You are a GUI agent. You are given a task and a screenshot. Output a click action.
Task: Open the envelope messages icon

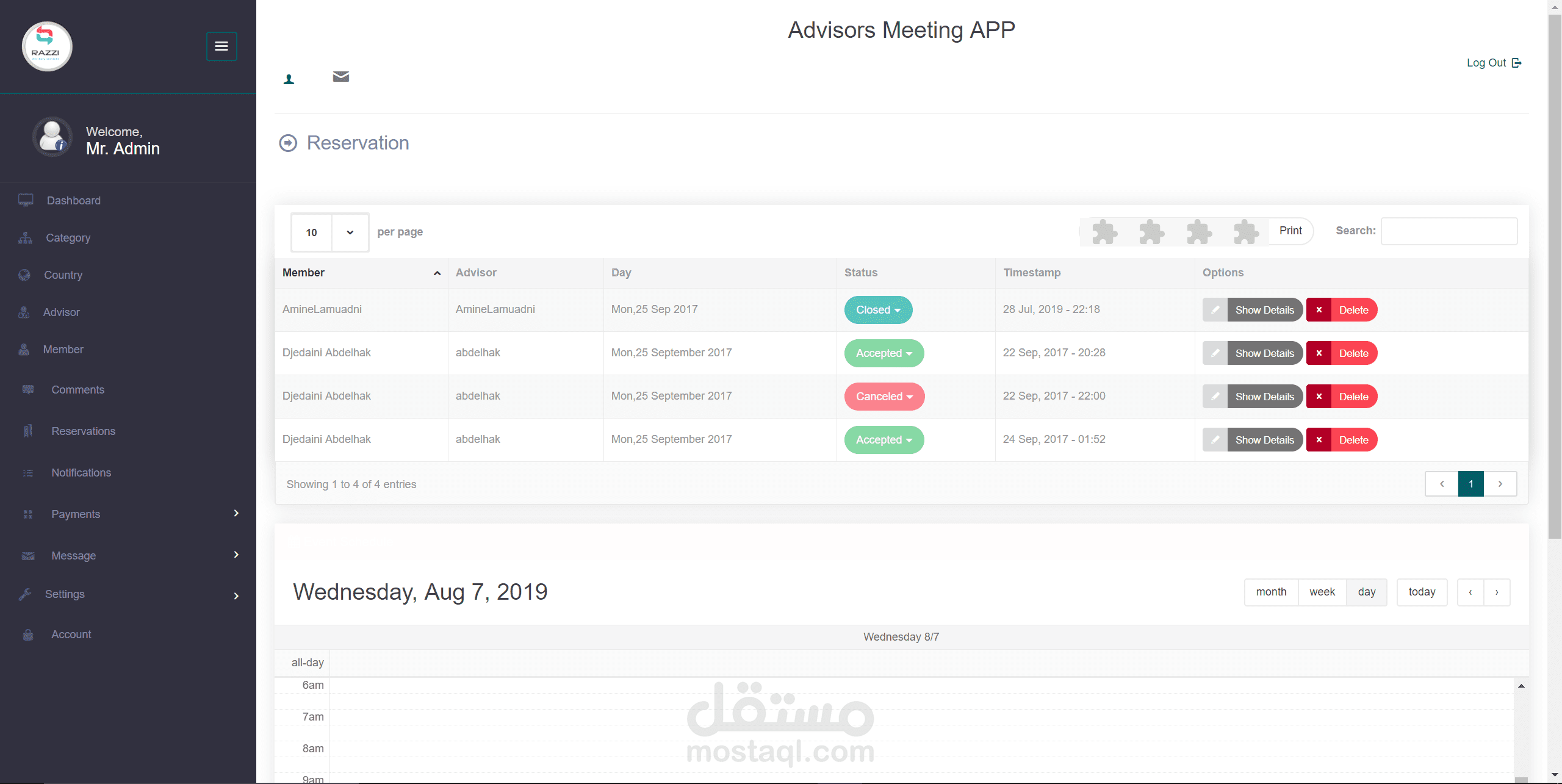point(341,77)
